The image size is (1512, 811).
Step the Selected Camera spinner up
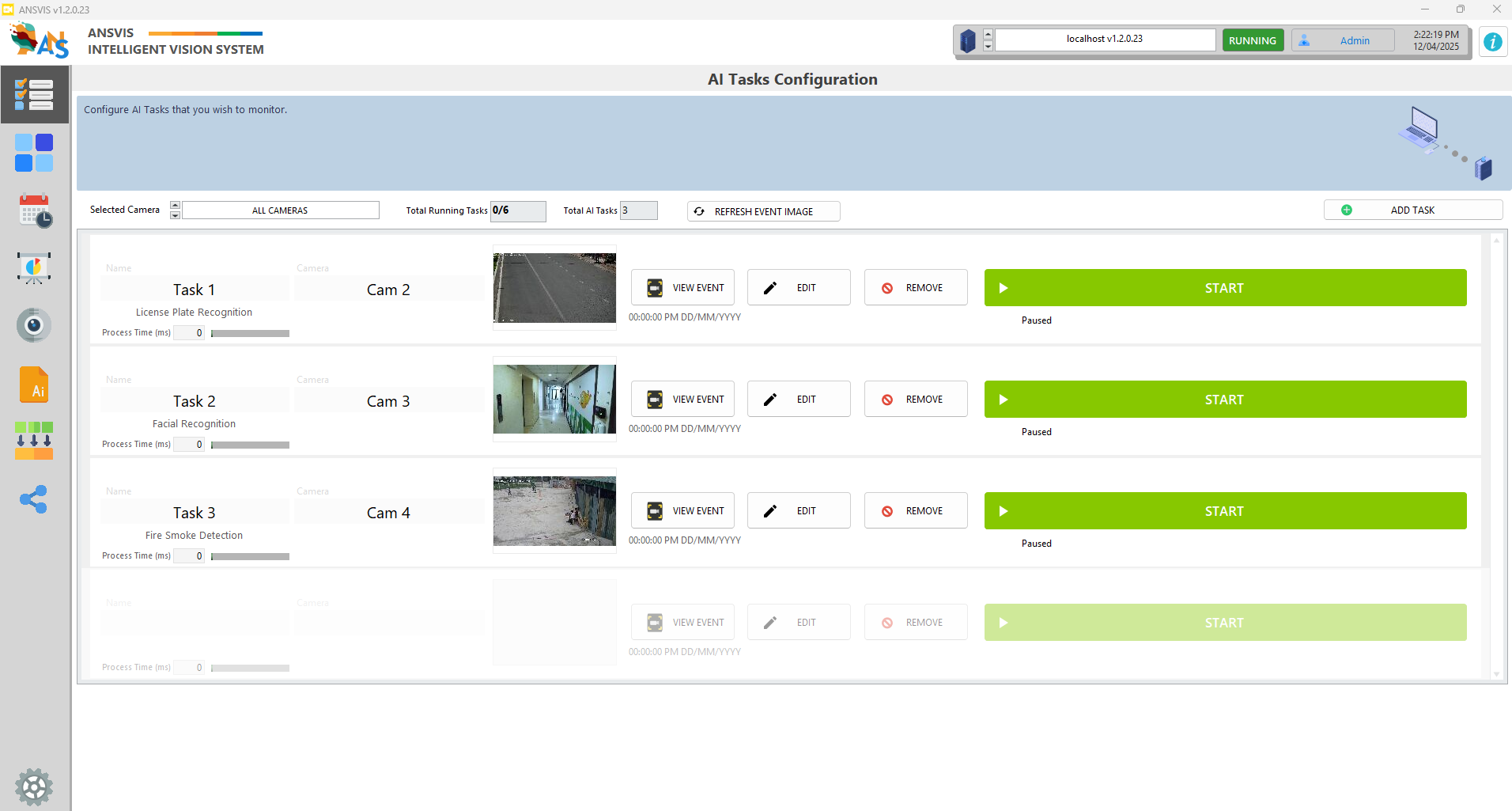point(176,206)
